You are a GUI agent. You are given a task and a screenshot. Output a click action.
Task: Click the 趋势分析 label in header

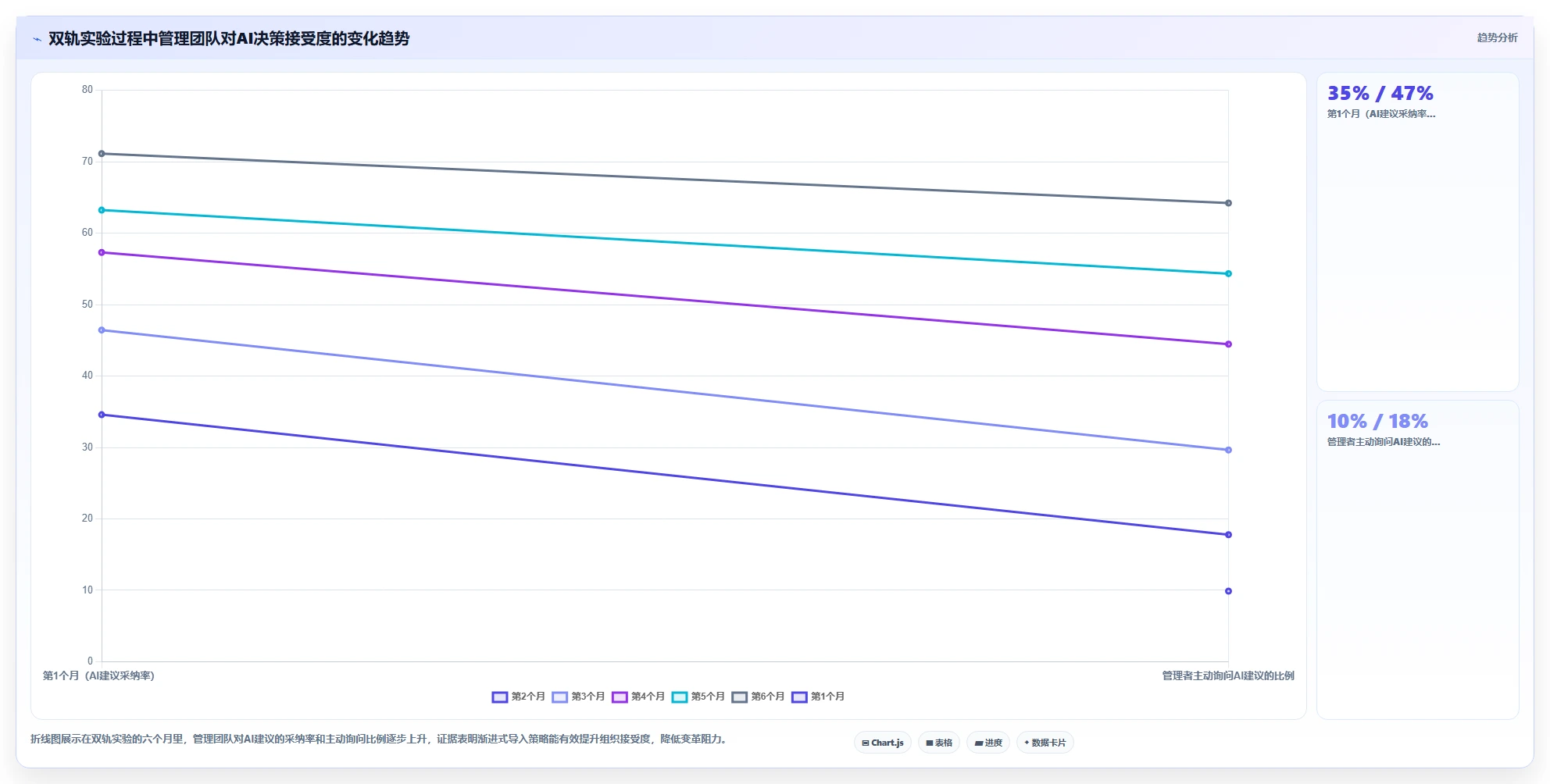[1497, 37]
